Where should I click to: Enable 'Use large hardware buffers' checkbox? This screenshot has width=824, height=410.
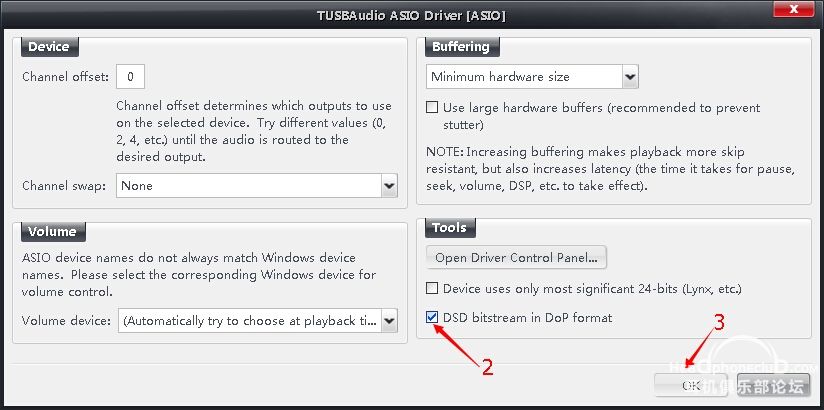pyautogui.click(x=432, y=108)
